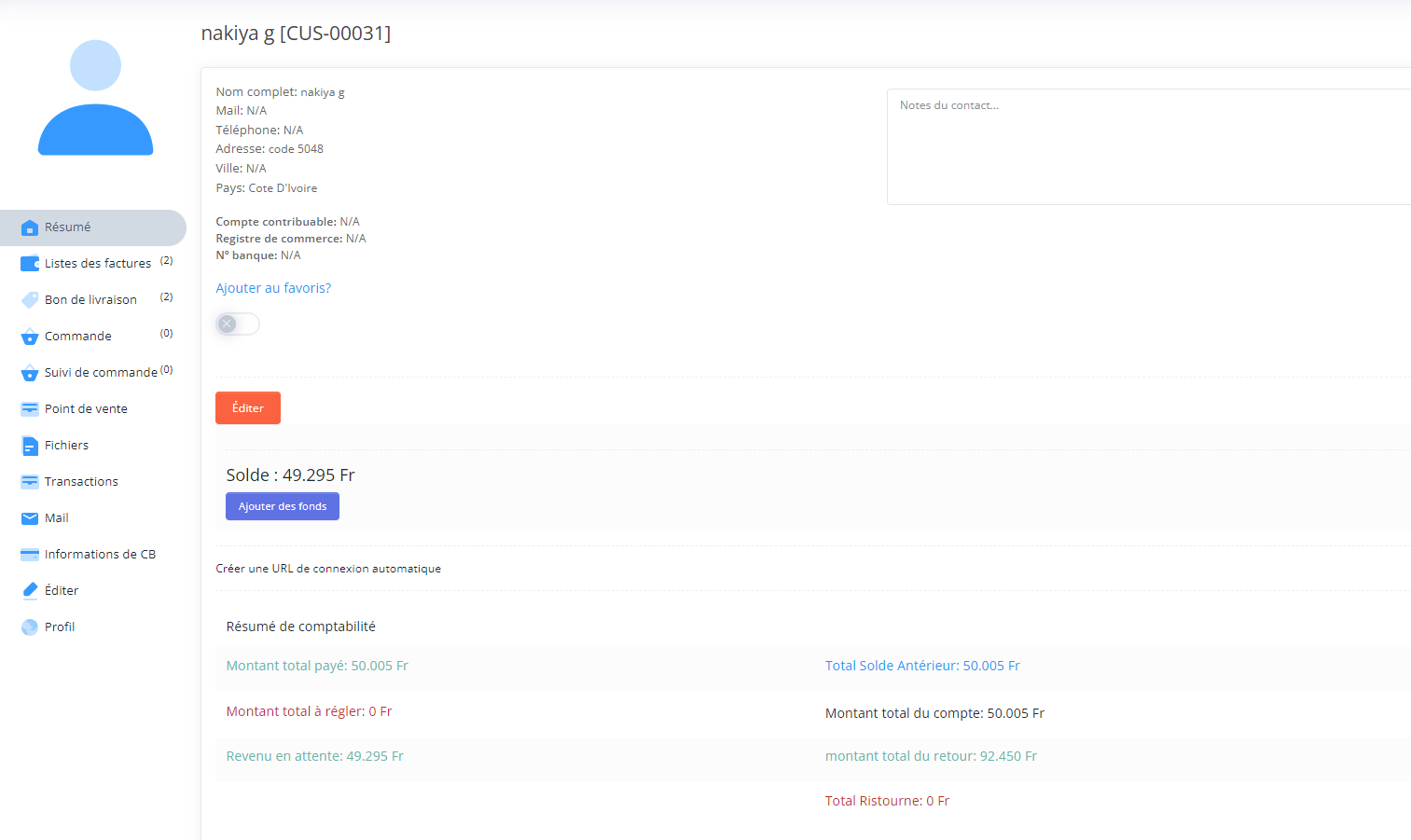Click the basket icon for Suivi de commande

pyautogui.click(x=30, y=373)
